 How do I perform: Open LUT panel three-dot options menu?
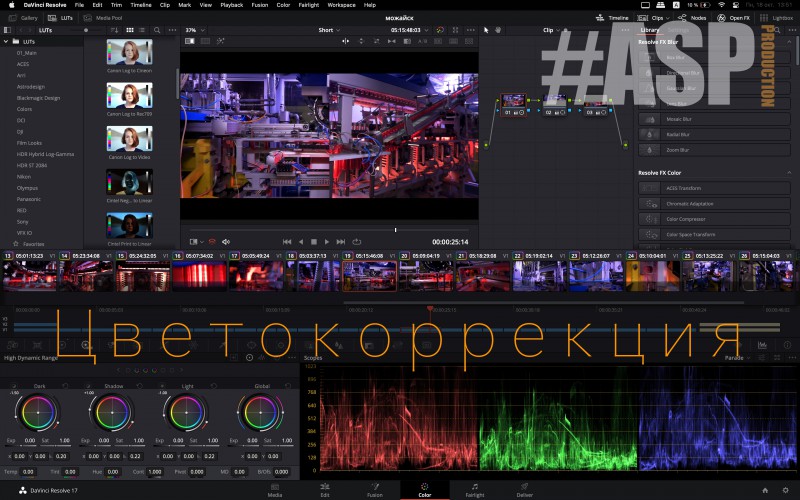(x=172, y=30)
